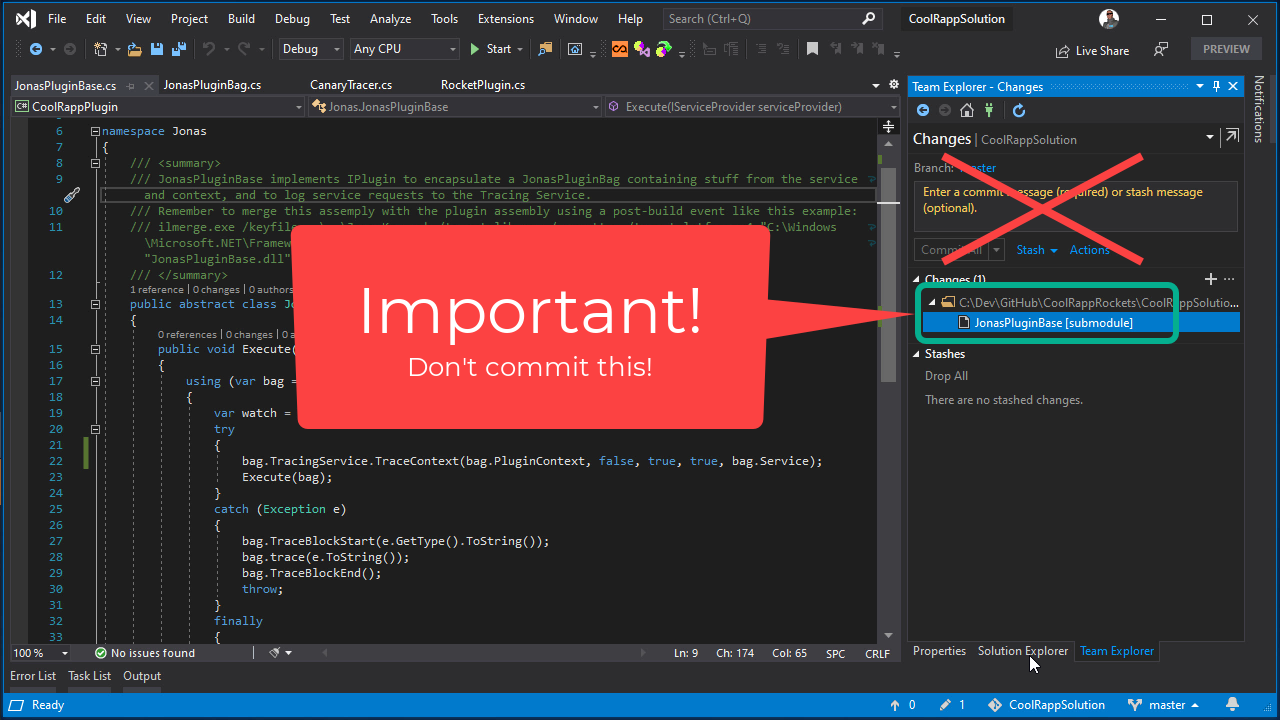Viewport: 1280px width, 720px height.
Task: Open the Debug configuration dropdown
Action: point(310,48)
